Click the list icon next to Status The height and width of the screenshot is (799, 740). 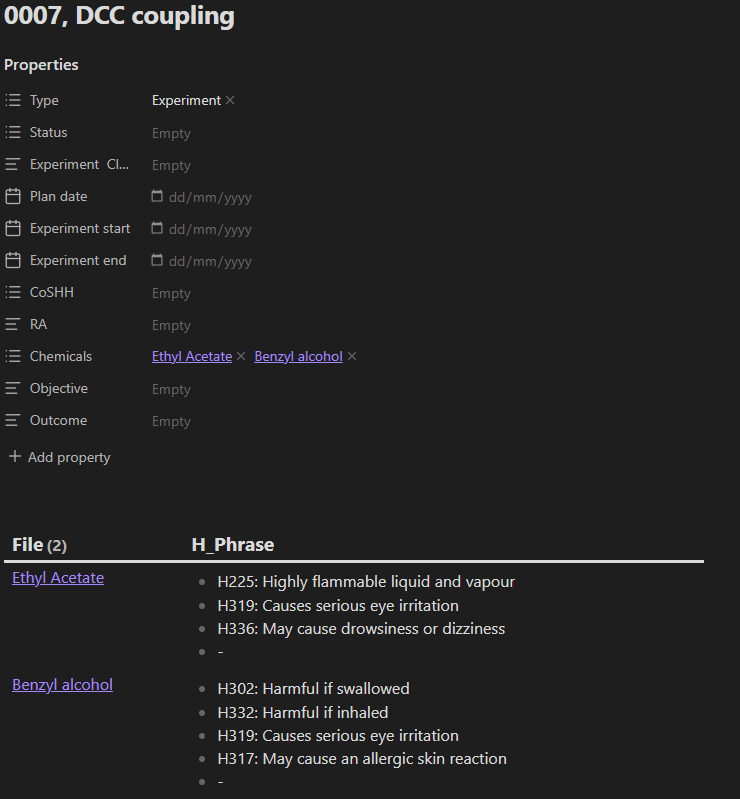click(13, 133)
